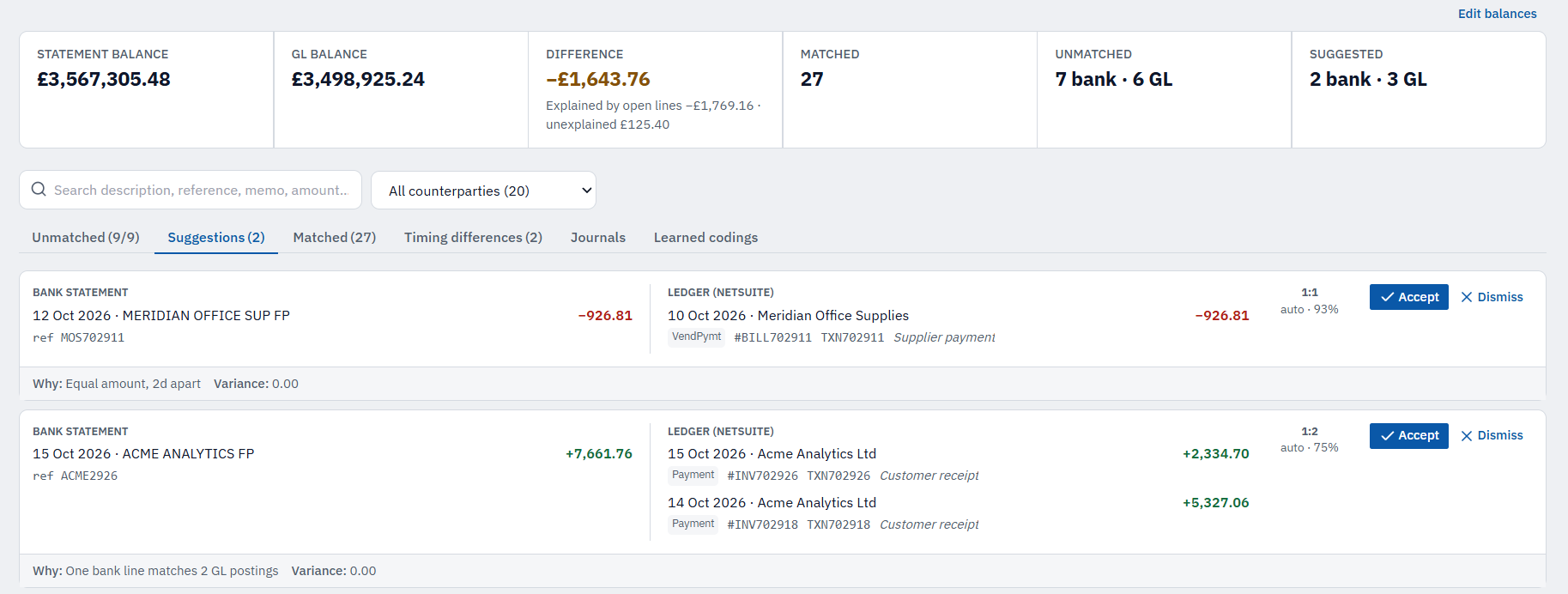This screenshot has height=594, width=1568.
Task: Click the #BILL702911 reference
Action: pos(772,338)
